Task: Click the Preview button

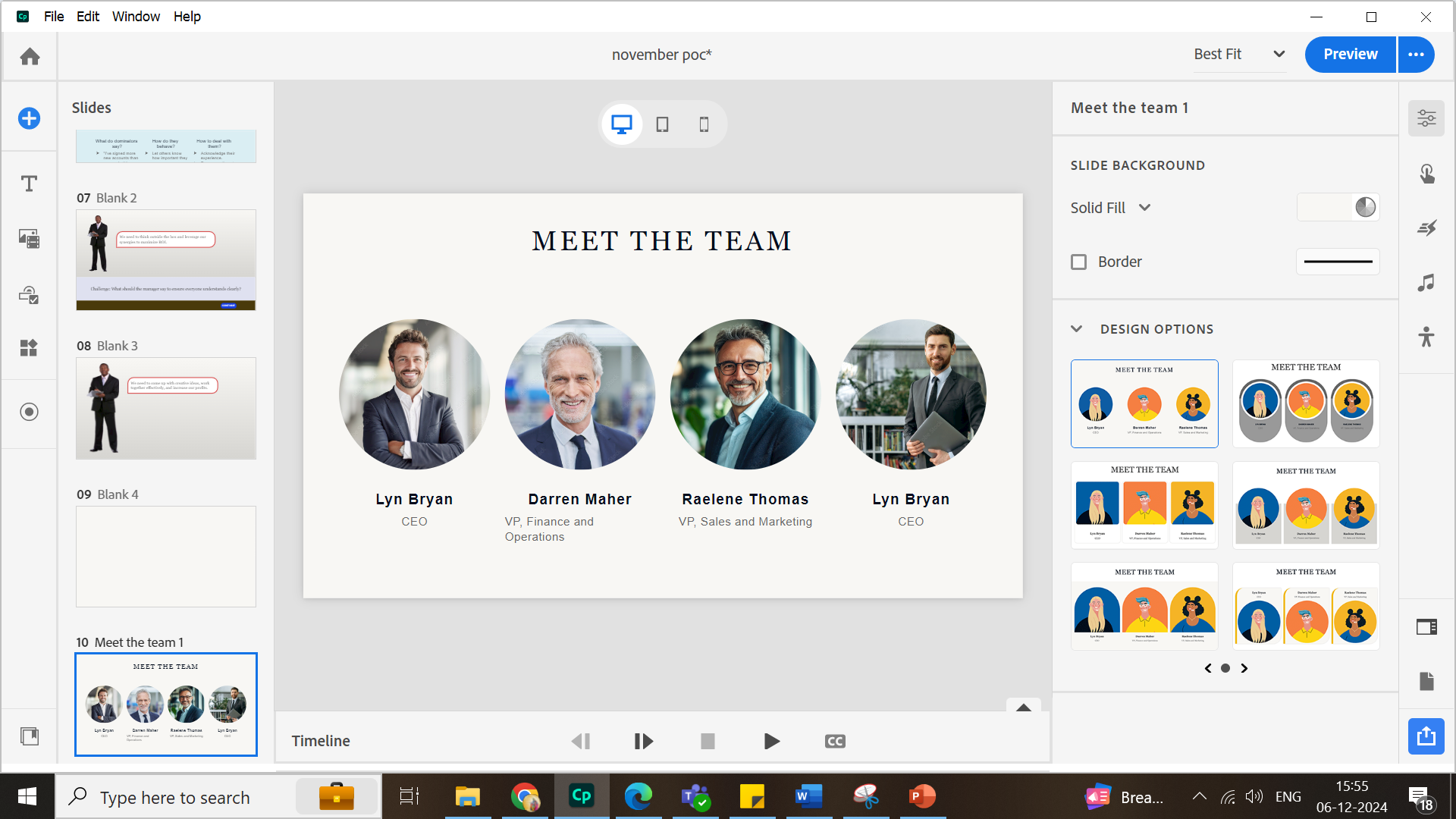Action: [x=1350, y=55]
